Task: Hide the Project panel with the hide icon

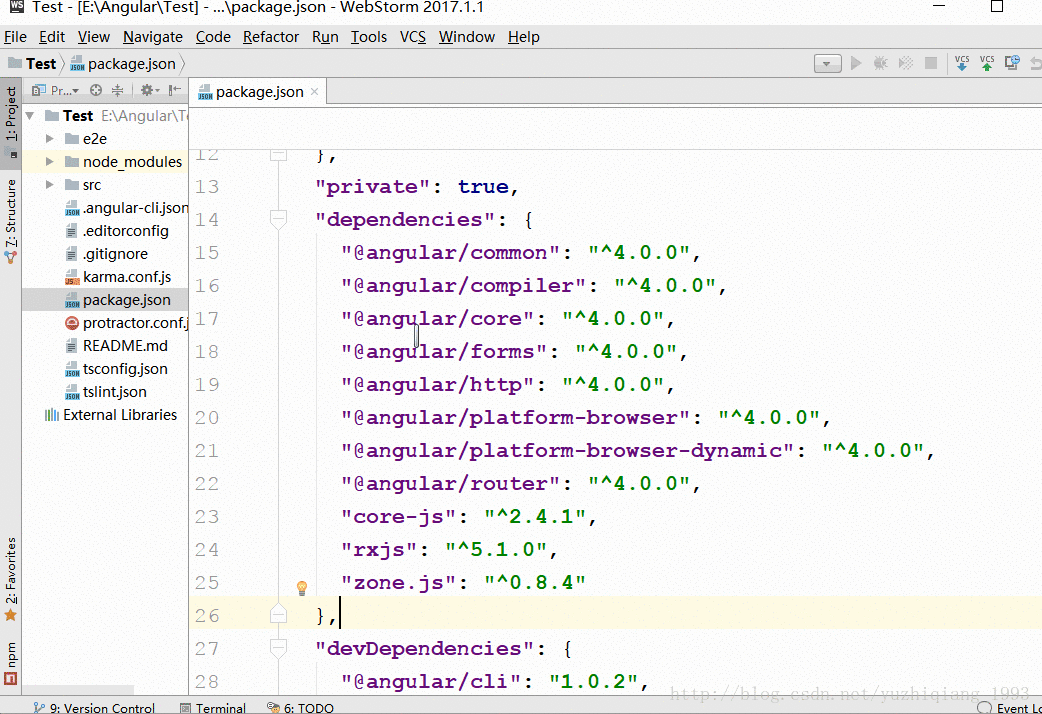Action: point(175,90)
